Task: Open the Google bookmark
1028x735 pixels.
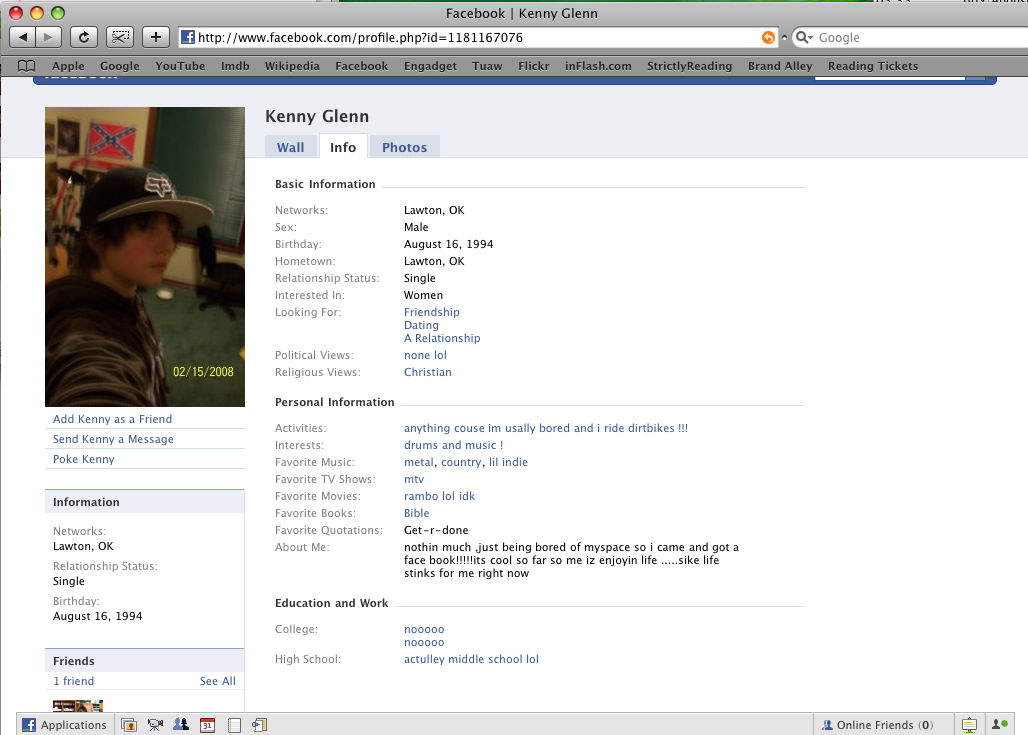Action: point(119,66)
